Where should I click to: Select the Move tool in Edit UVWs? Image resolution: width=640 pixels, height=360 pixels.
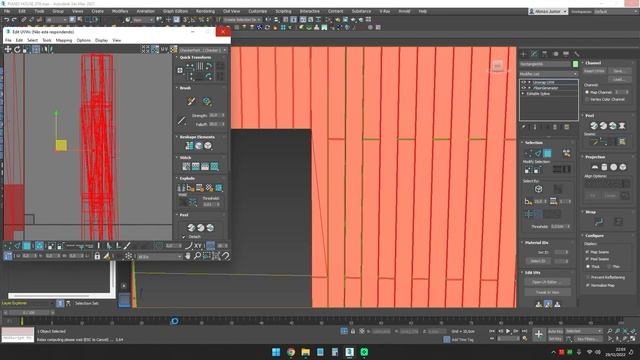coord(8,49)
